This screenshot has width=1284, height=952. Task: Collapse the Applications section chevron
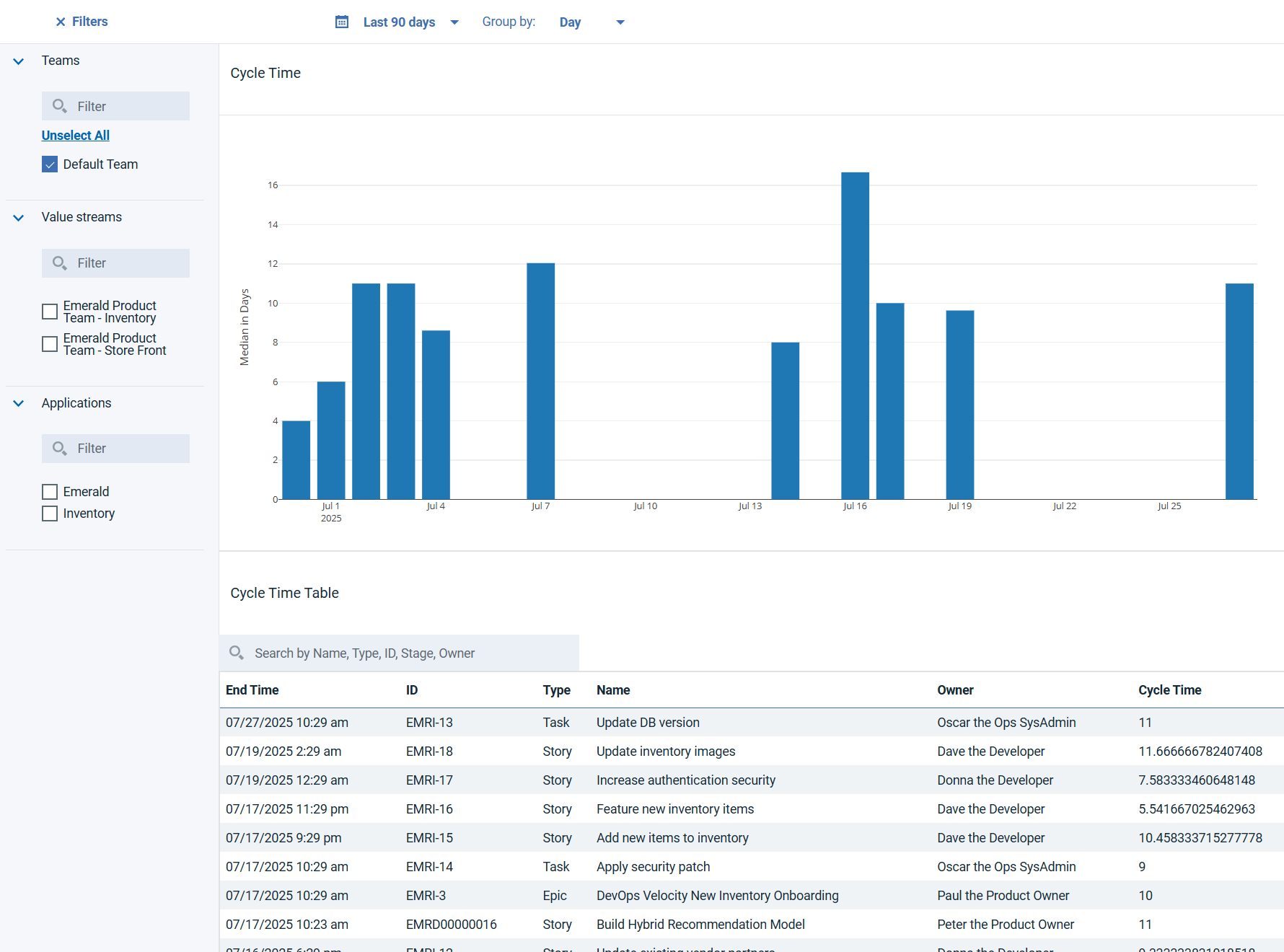coord(19,404)
